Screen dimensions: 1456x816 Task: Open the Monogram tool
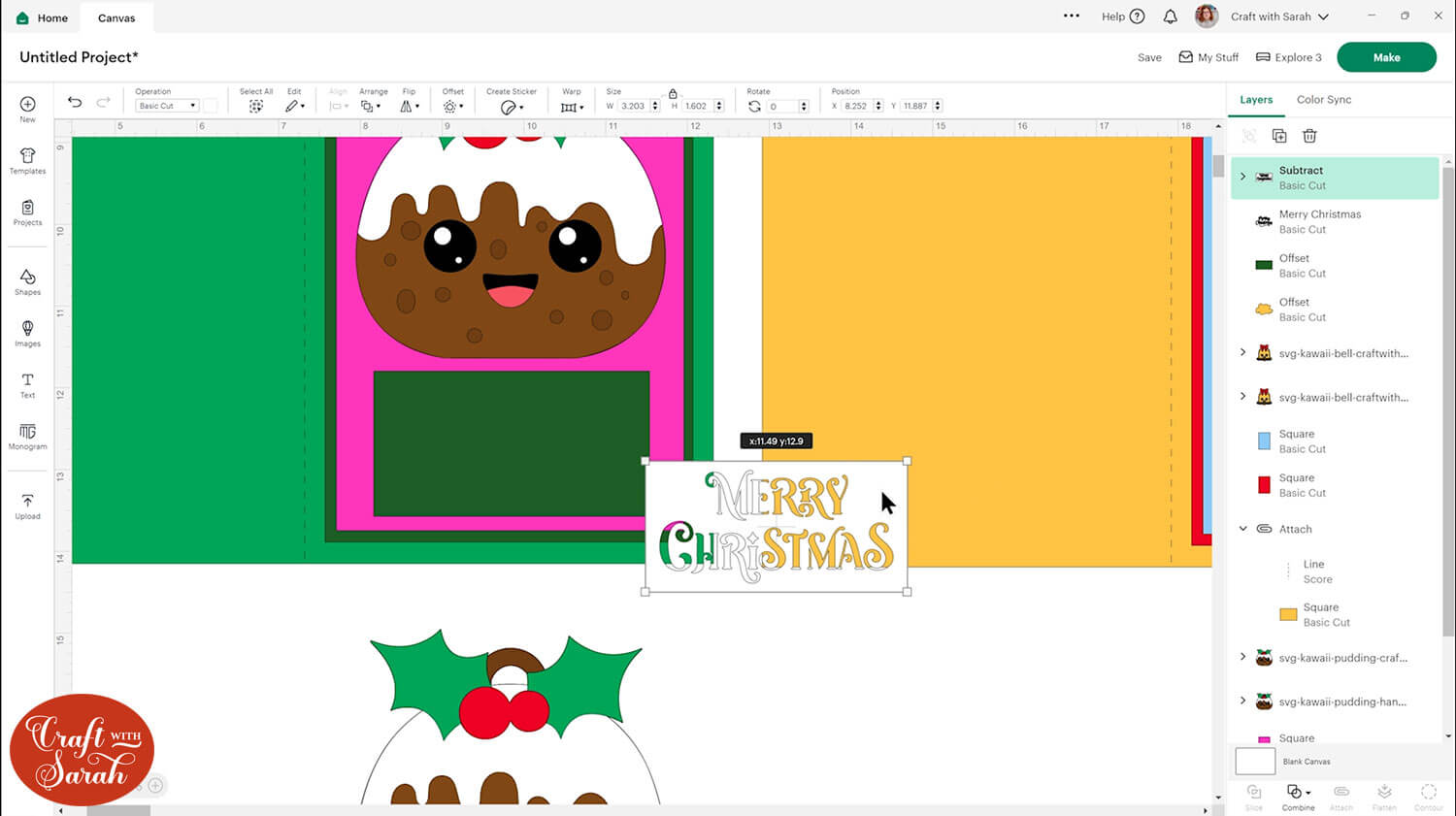(x=27, y=436)
